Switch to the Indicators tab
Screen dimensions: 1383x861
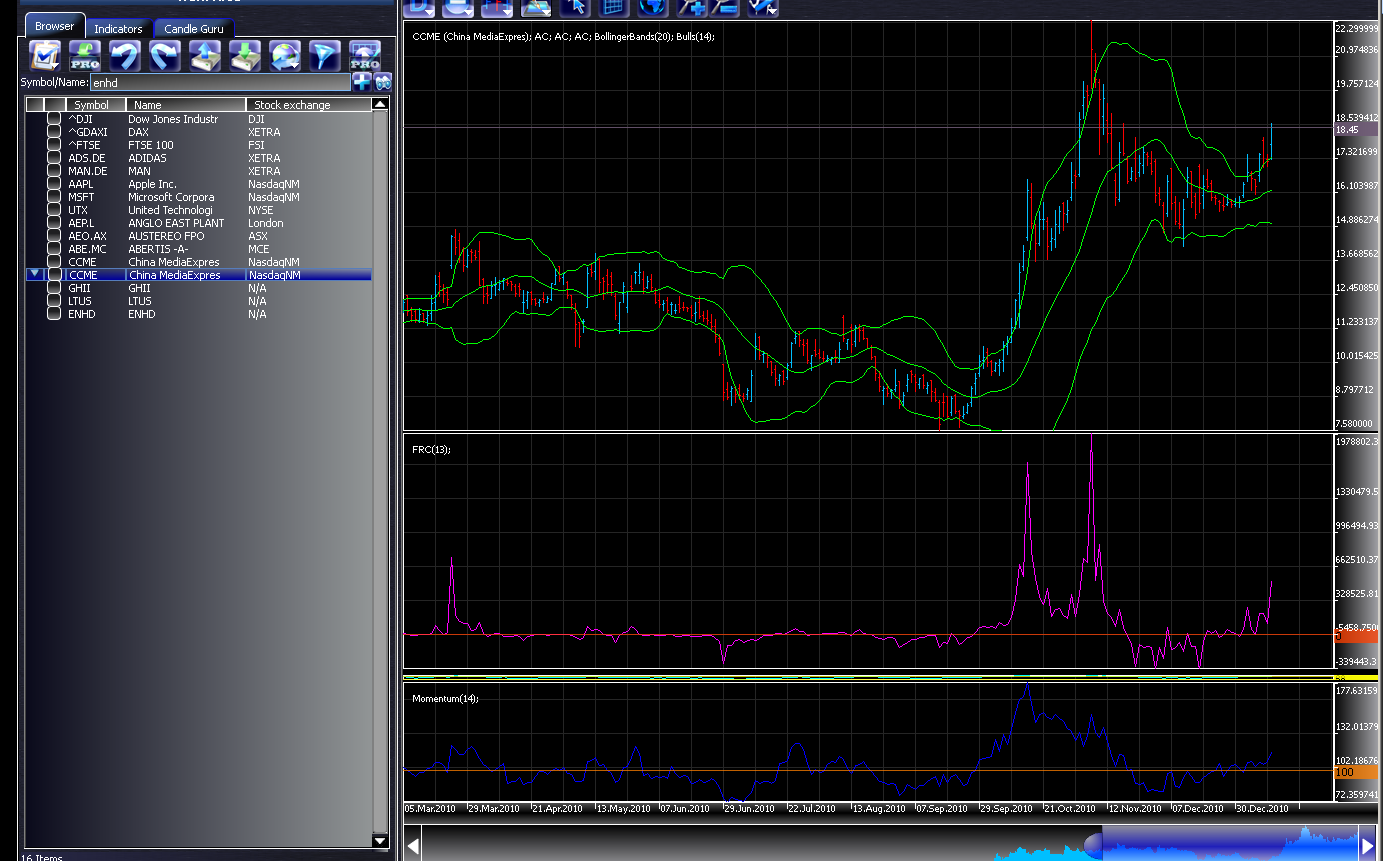118,29
